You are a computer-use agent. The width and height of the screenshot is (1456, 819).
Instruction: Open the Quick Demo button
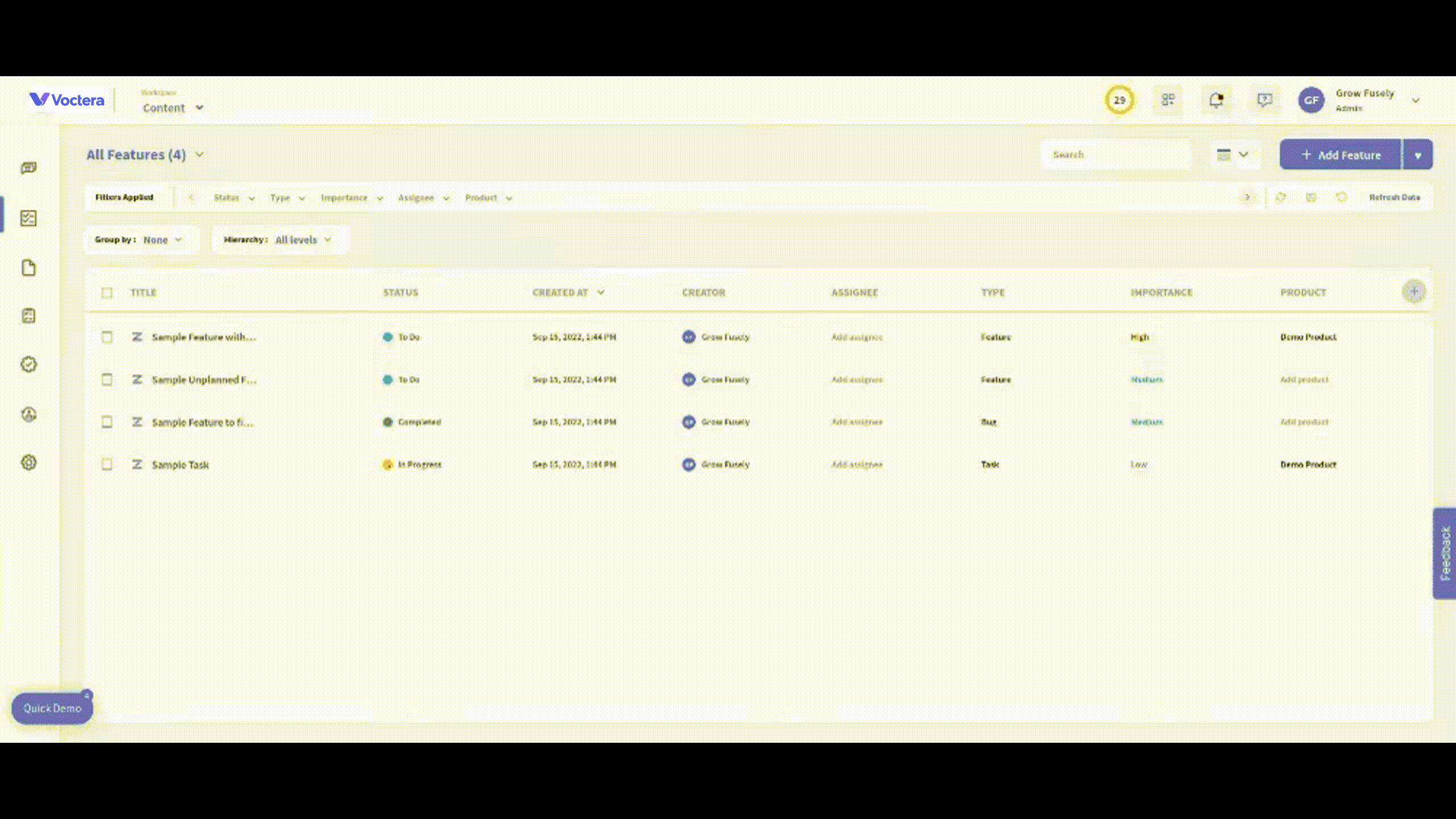click(x=52, y=708)
